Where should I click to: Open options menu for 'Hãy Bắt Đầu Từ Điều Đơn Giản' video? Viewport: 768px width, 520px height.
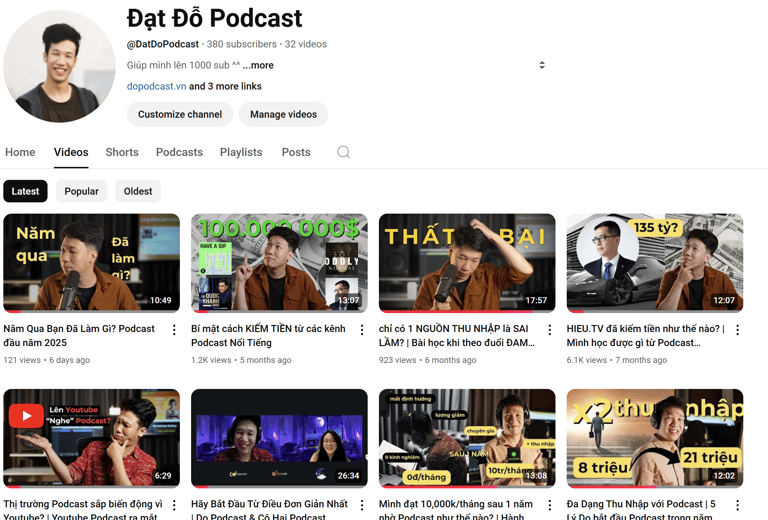click(x=361, y=505)
